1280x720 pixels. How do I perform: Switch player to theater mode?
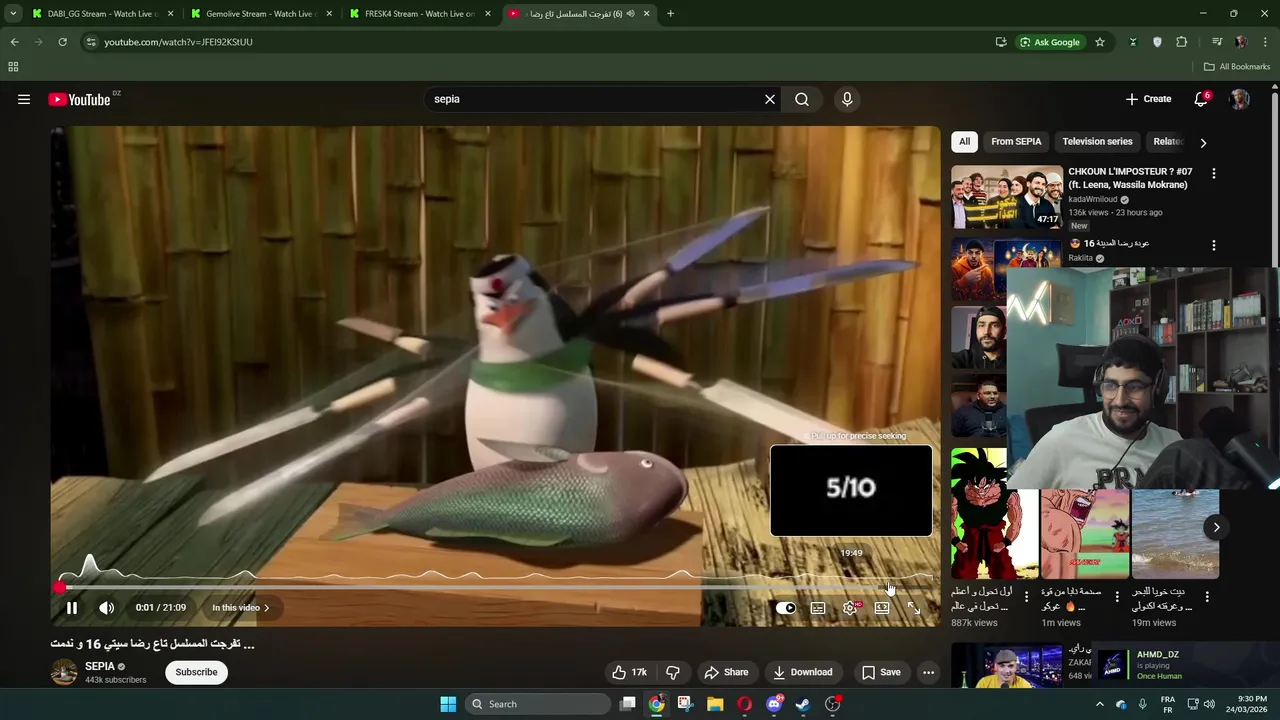point(882,608)
